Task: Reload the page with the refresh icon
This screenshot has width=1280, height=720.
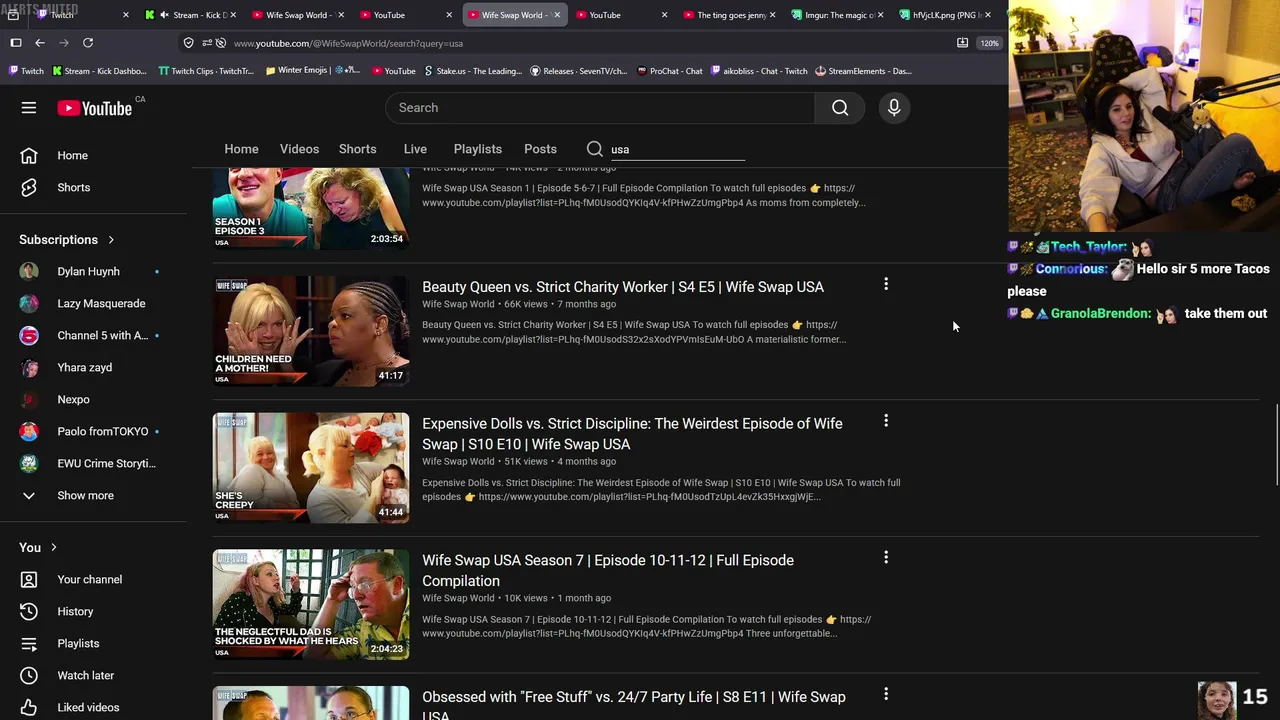Action: pyautogui.click(x=88, y=43)
